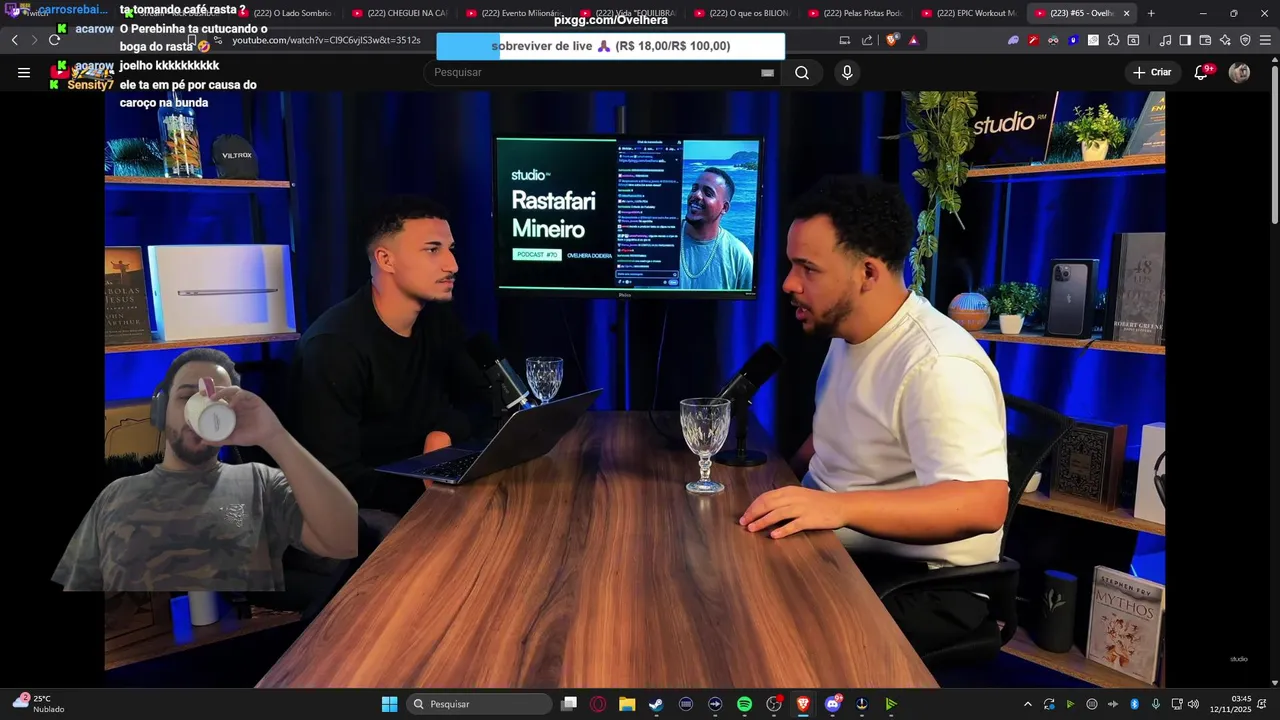Viewport: 1280px width, 720px height.
Task: Open Discord from the taskbar
Action: tap(832, 704)
